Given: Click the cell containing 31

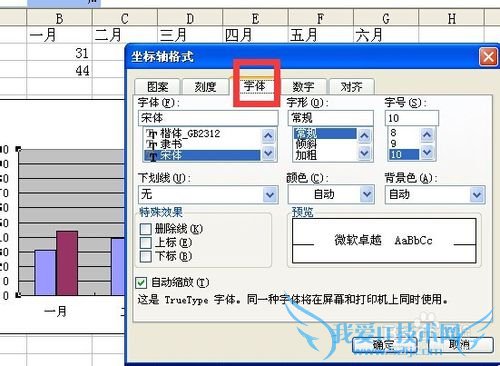Looking at the screenshot, I should (x=59, y=53).
